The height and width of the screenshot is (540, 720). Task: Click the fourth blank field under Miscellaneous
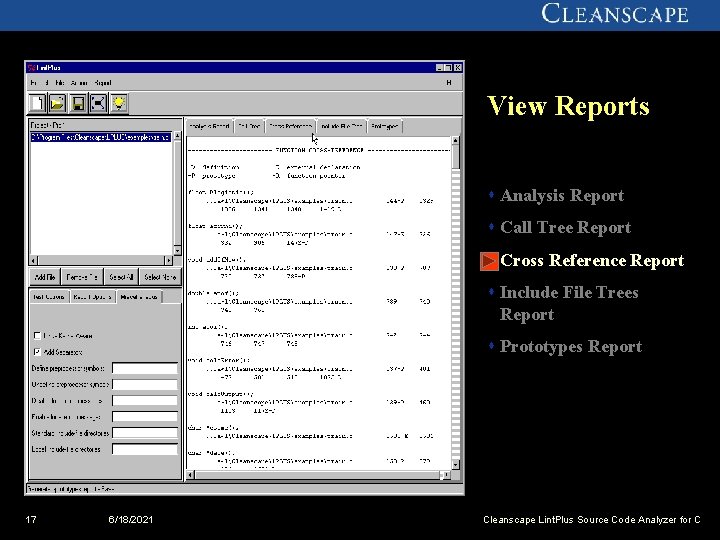[x=145, y=417]
